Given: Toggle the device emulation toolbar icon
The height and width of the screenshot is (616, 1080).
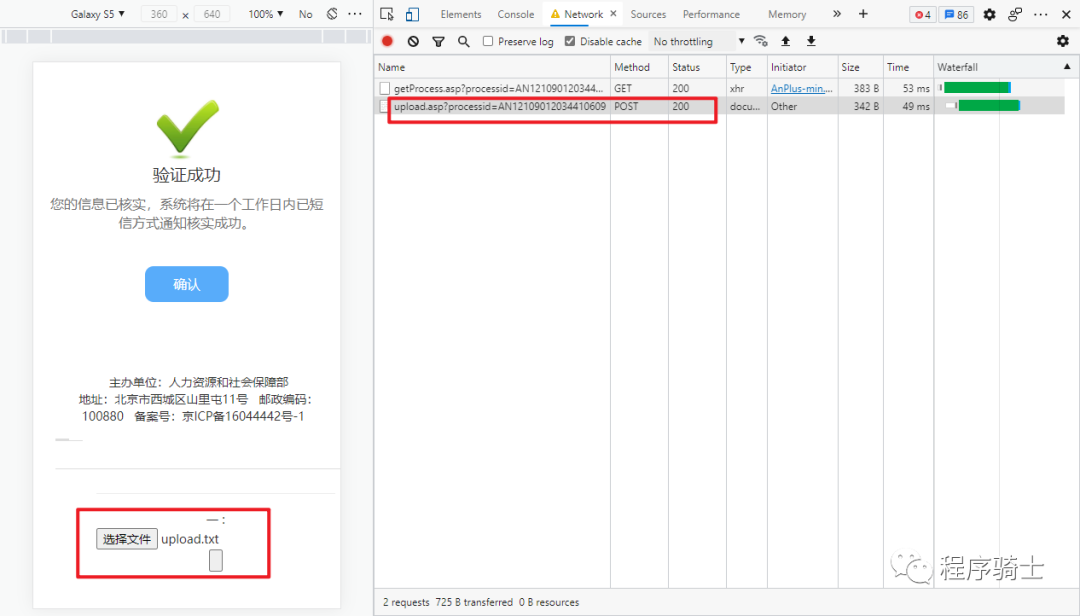Looking at the screenshot, I should click(x=412, y=14).
